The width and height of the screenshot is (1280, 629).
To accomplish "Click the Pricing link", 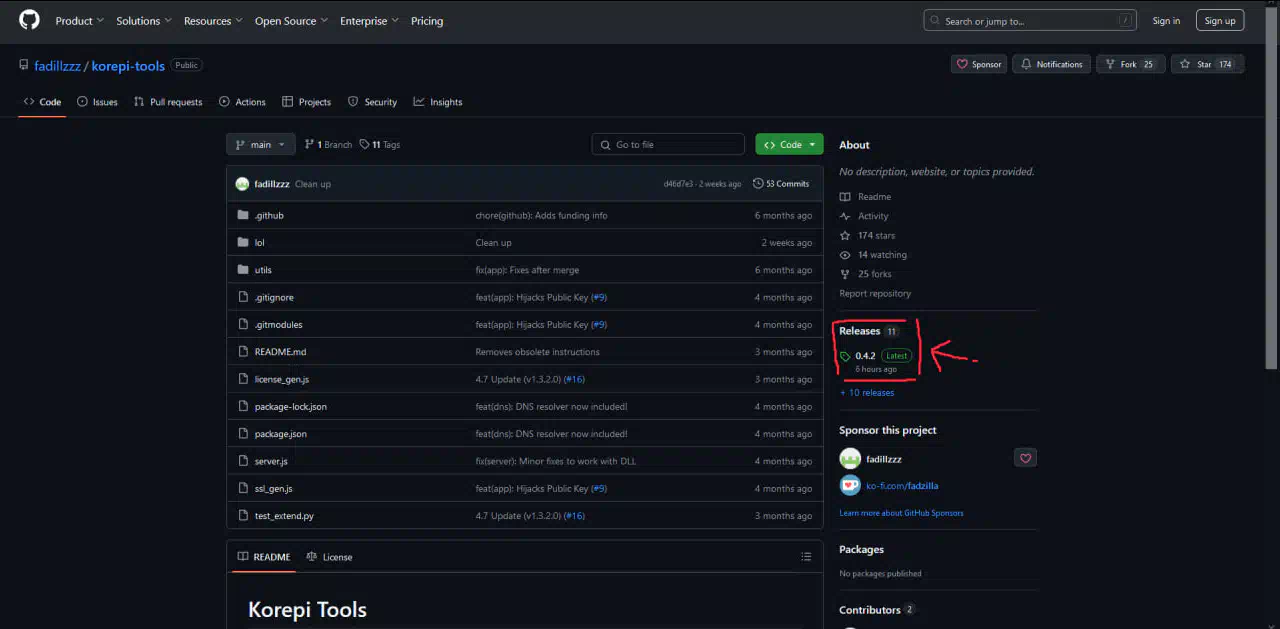I will point(427,21).
